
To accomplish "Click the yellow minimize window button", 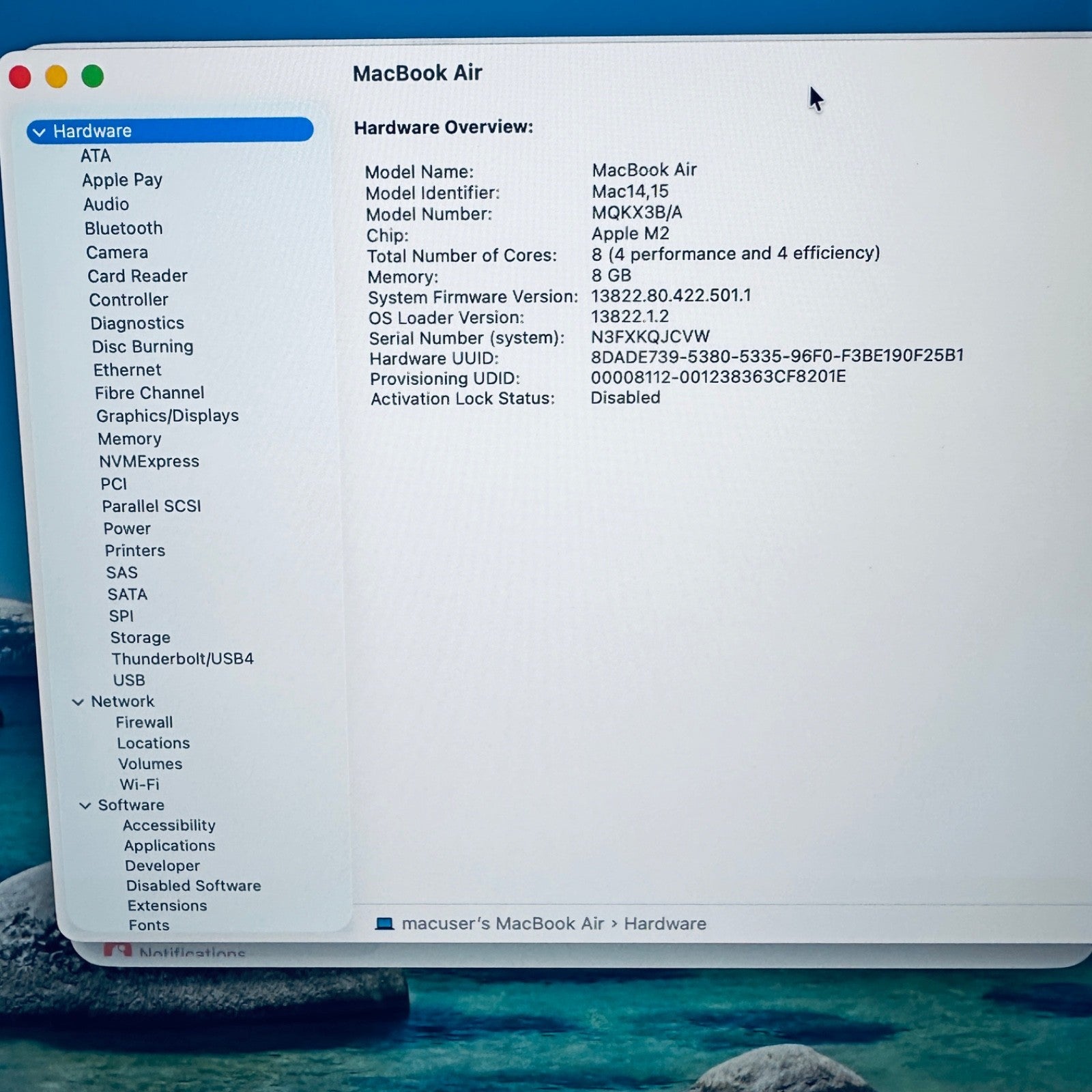I will pyautogui.click(x=56, y=76).
